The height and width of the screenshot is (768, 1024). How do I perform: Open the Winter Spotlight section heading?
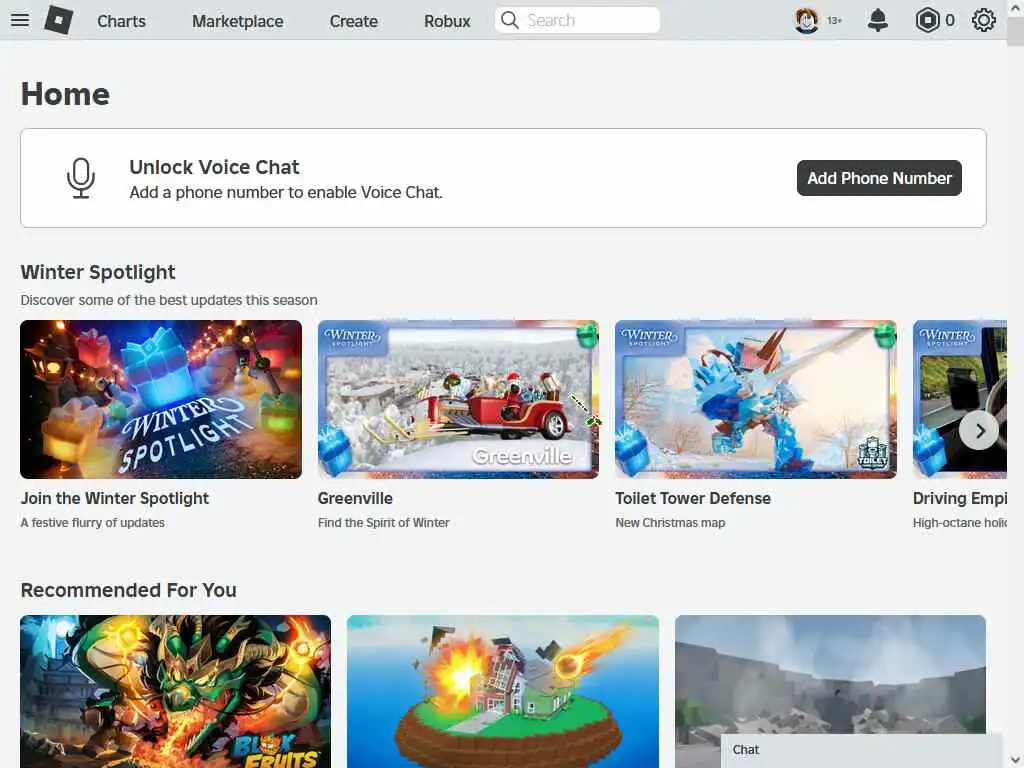pos(98,272)
